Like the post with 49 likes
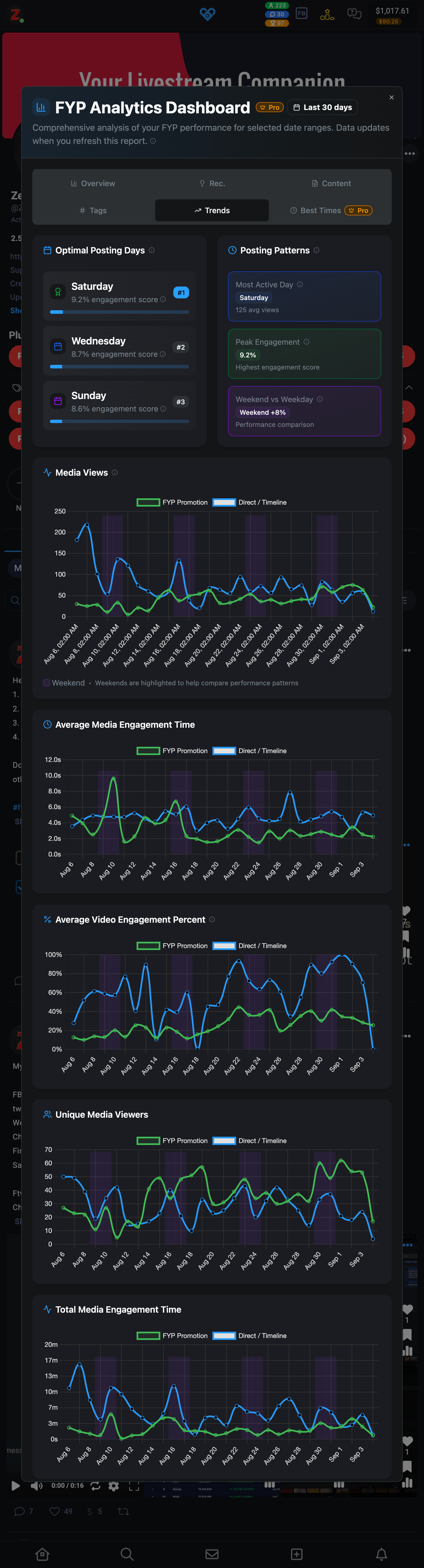Viewport: 424px width, 1568px height. 61,1511
